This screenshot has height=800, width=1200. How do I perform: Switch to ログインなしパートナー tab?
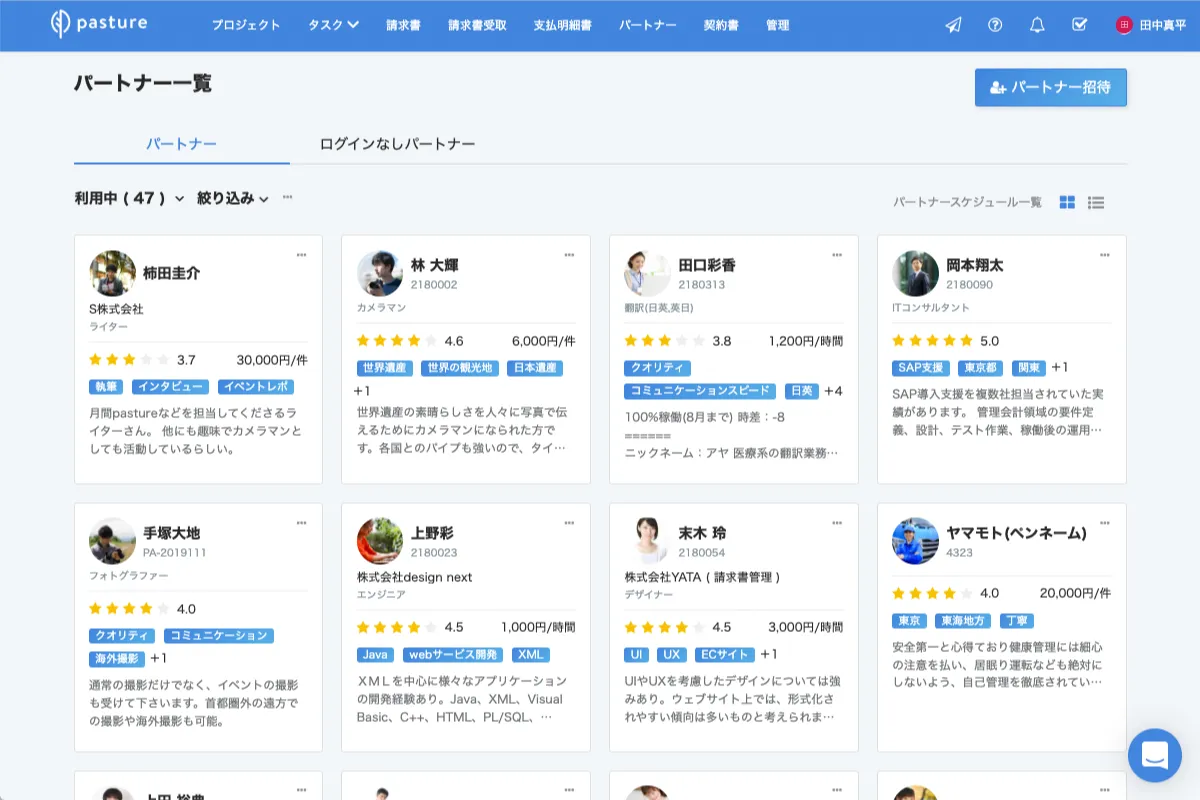(397, 144)
